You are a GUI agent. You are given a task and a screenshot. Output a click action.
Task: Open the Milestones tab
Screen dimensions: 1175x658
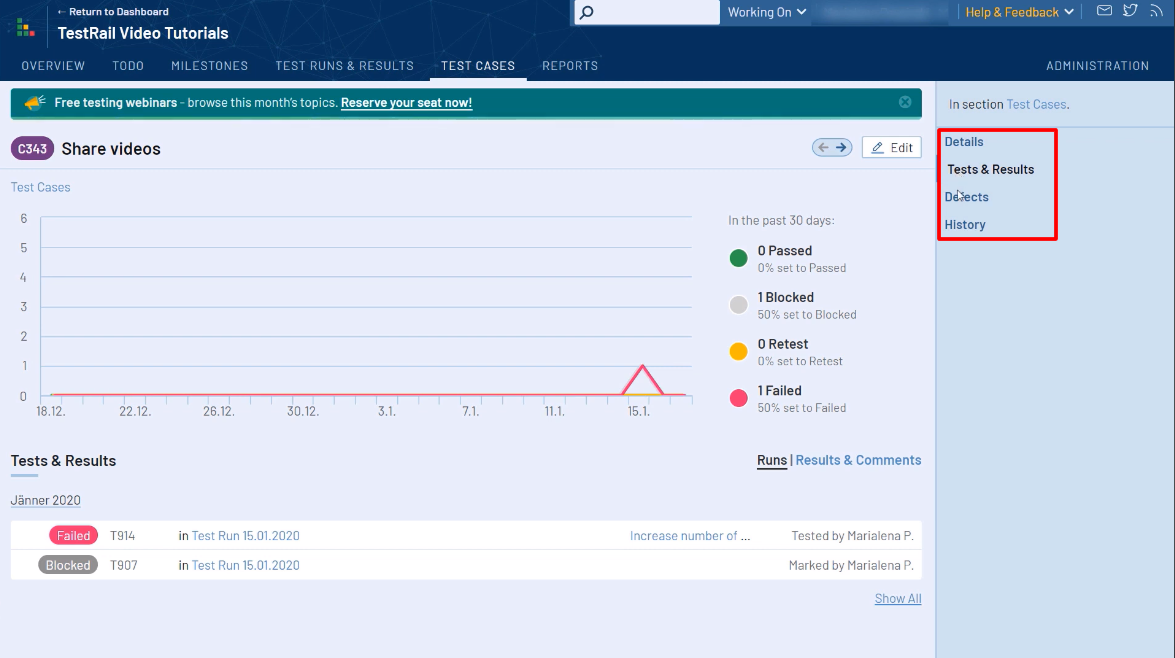point(209,66)
